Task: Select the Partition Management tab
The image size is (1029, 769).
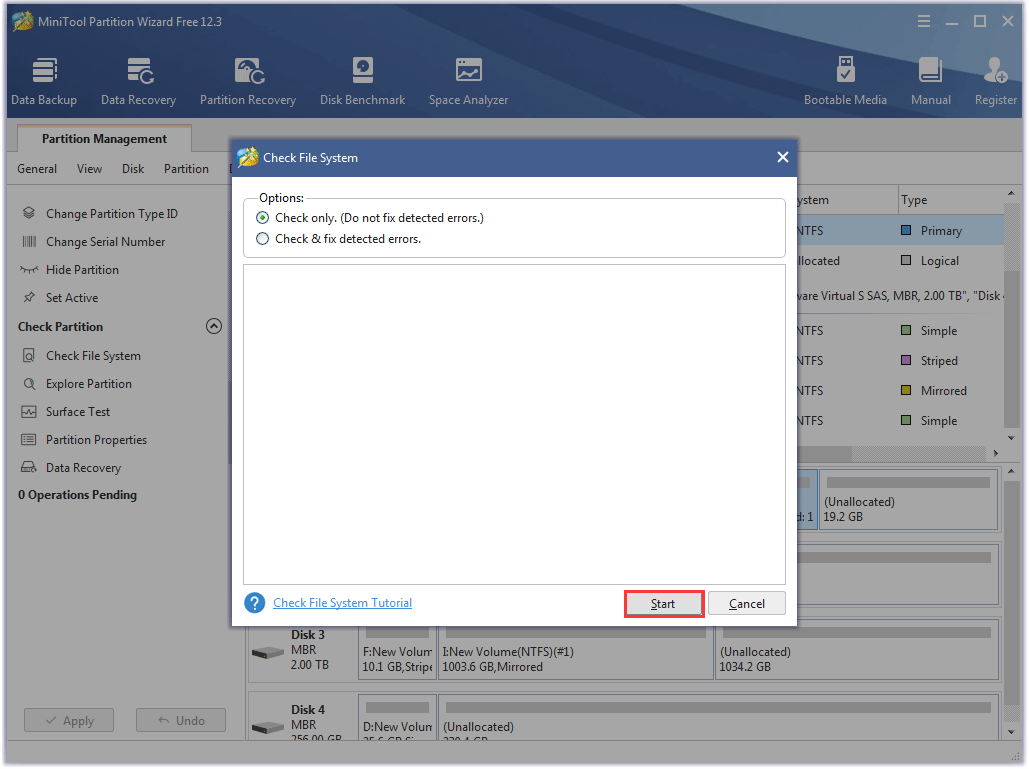Action: (x=104, y=138)
